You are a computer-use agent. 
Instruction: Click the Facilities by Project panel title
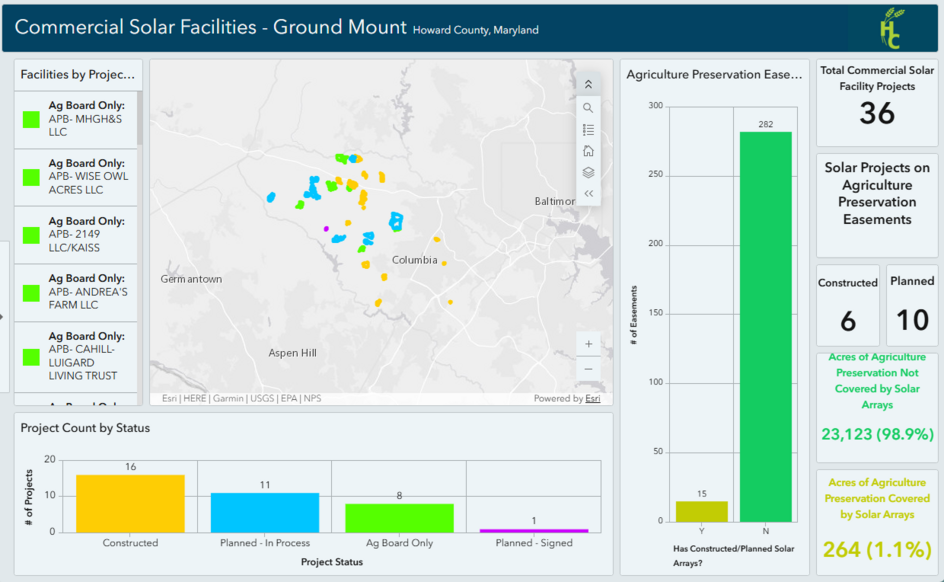(78, 75)
